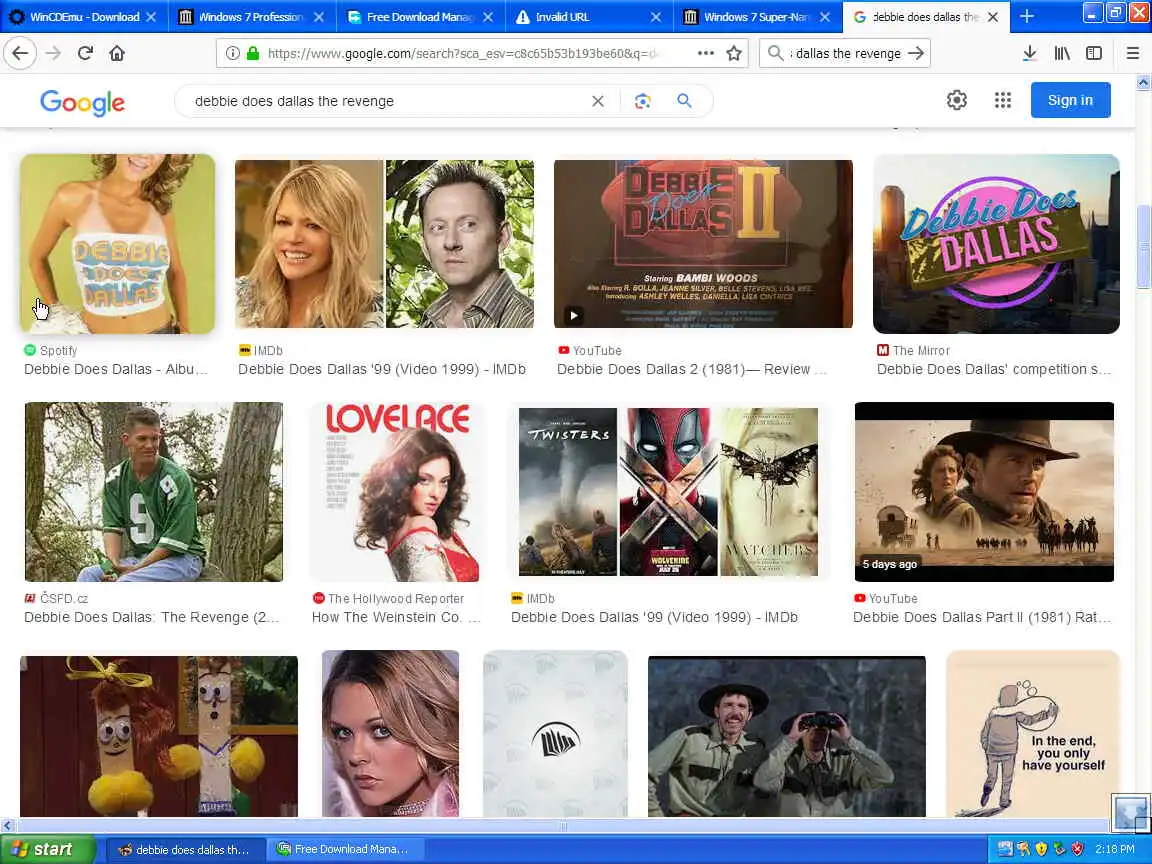Click the vertical scrollbar thumb
The image size is (1152, 864).
pyautogui.click(x=1143, y=247)
